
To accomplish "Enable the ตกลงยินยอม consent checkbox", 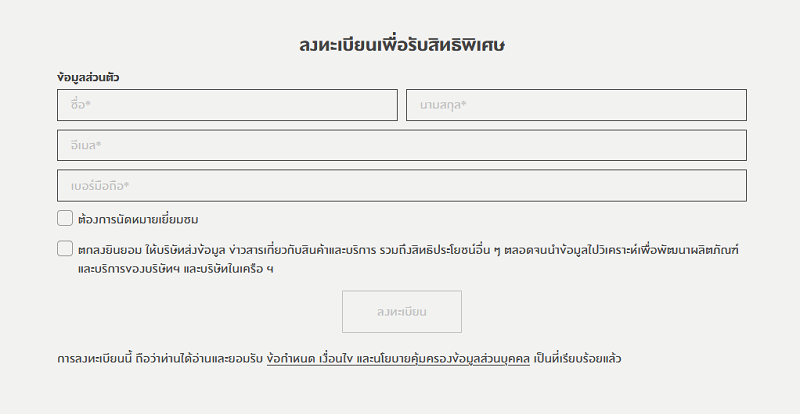I will pos(65,249).
